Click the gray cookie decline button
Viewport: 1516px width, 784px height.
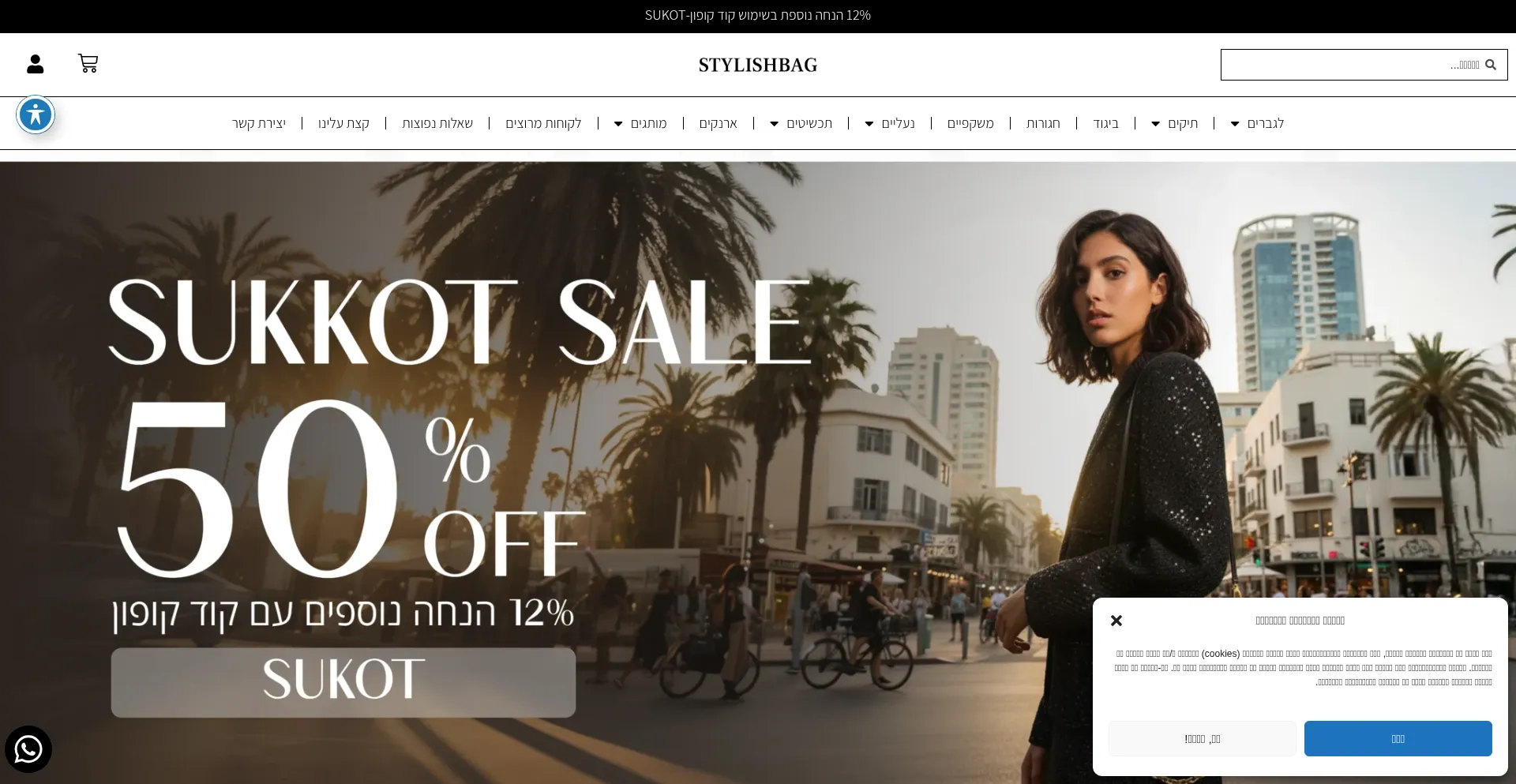tap(1203, 738)
